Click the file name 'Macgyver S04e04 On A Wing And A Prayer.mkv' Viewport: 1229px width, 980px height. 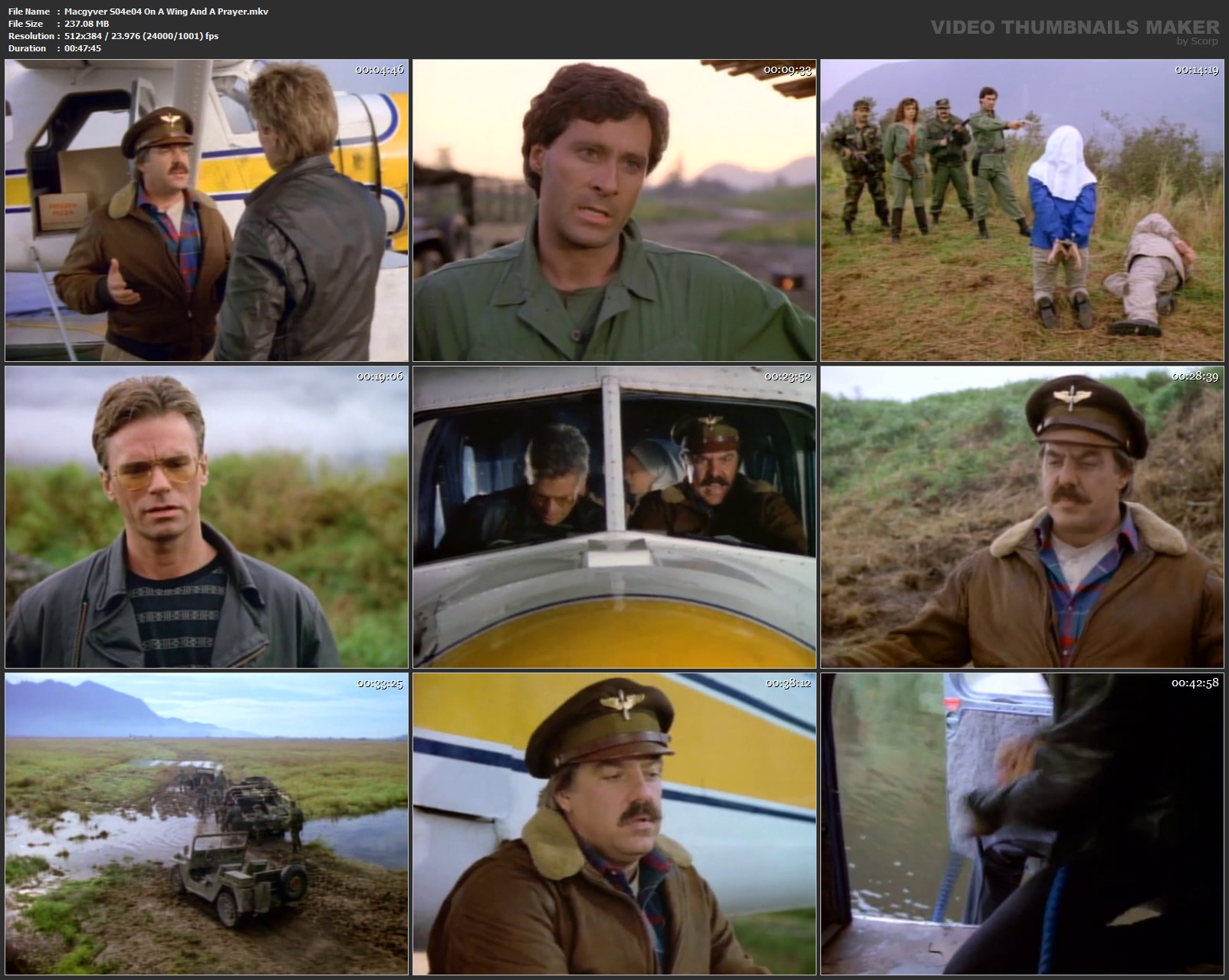coord(166,12)
